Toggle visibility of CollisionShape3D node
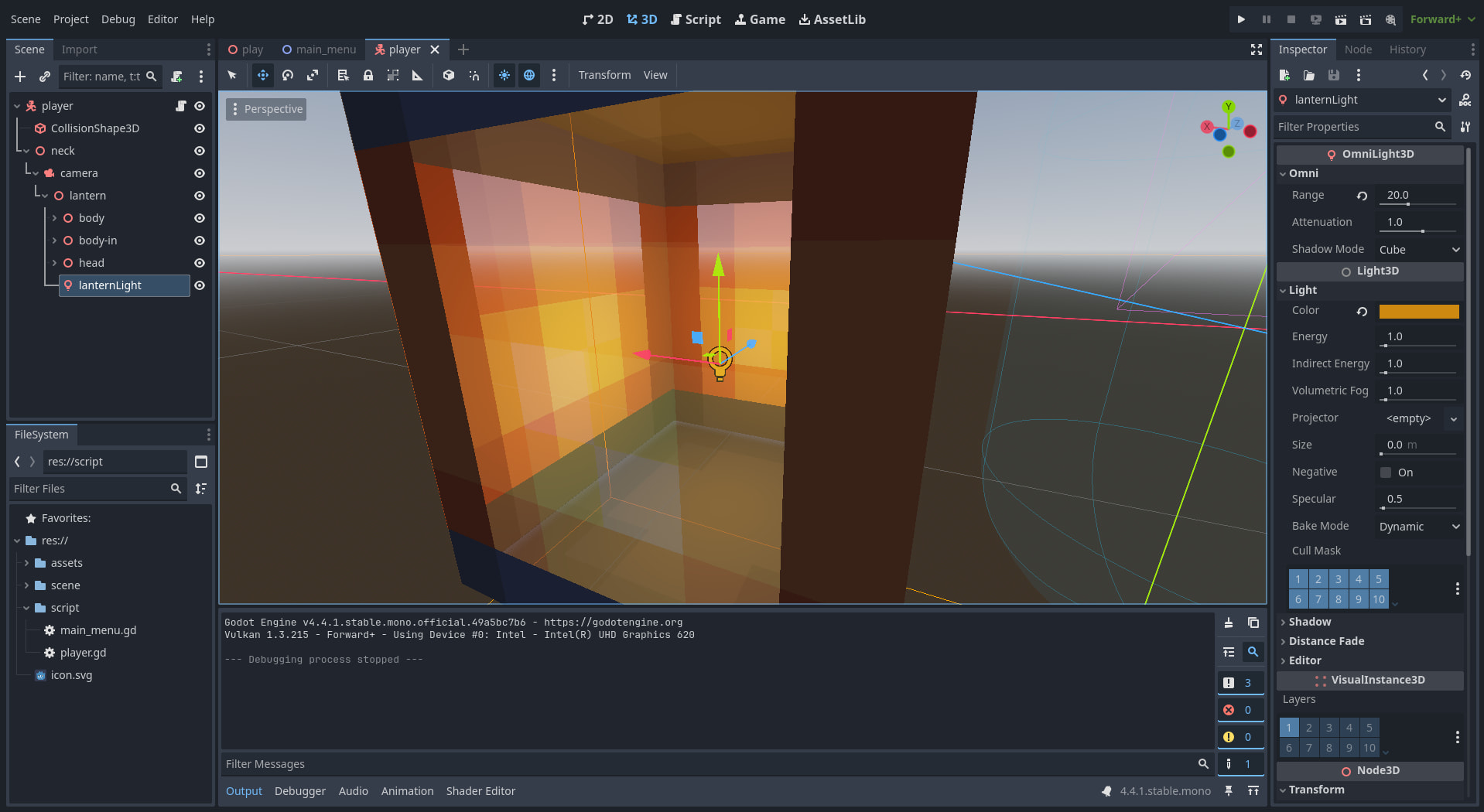The width and height of the screenshot is (1484, 812). point(200,128)
